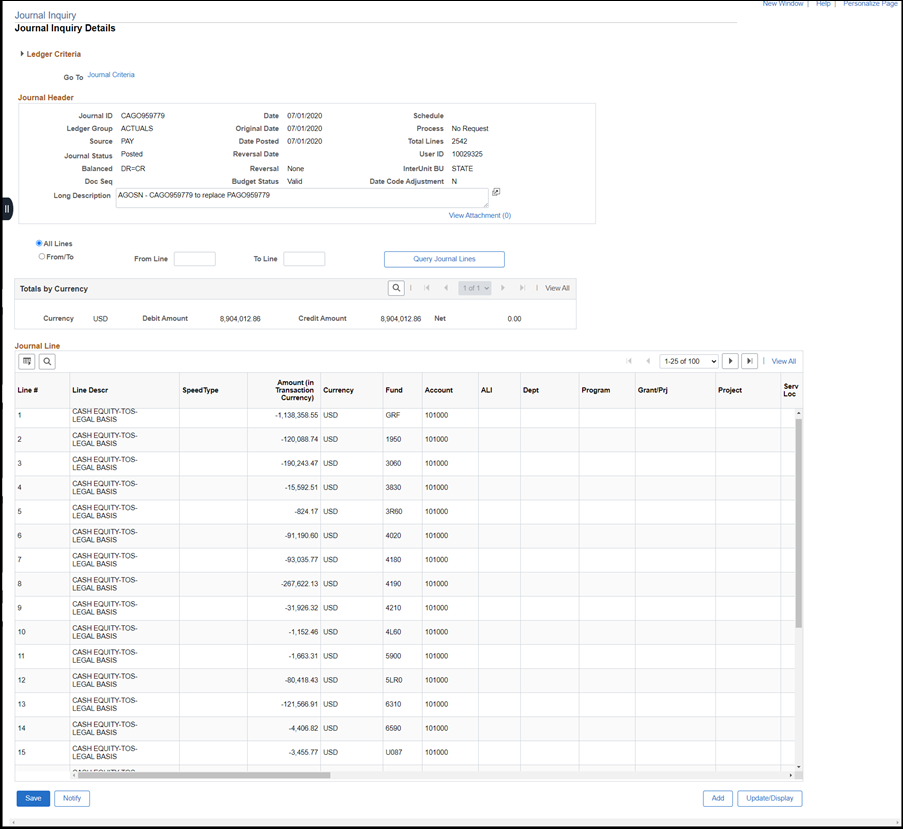This screenshot has height=829, width=903.
Task: Click the Totals by Currency search icon
Action: (x=396, y=288)
